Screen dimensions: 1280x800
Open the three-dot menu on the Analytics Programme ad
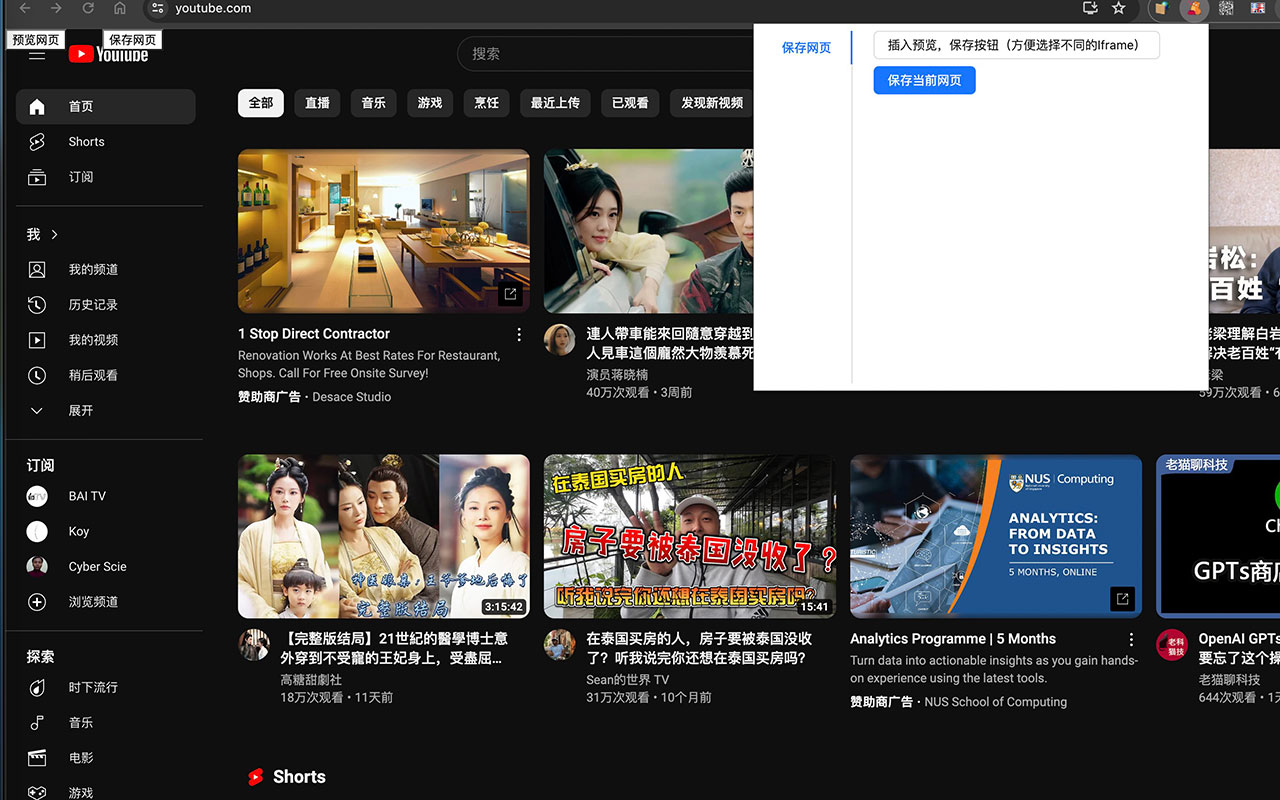pos(1131,638)
